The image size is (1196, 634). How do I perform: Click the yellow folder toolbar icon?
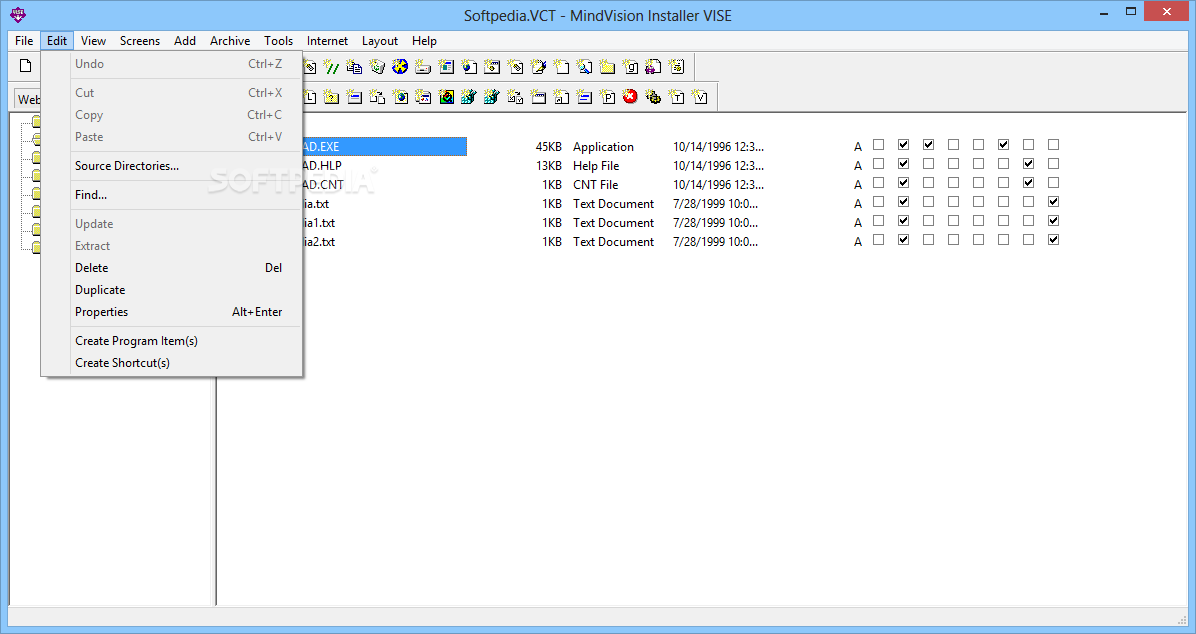(607, 67)
